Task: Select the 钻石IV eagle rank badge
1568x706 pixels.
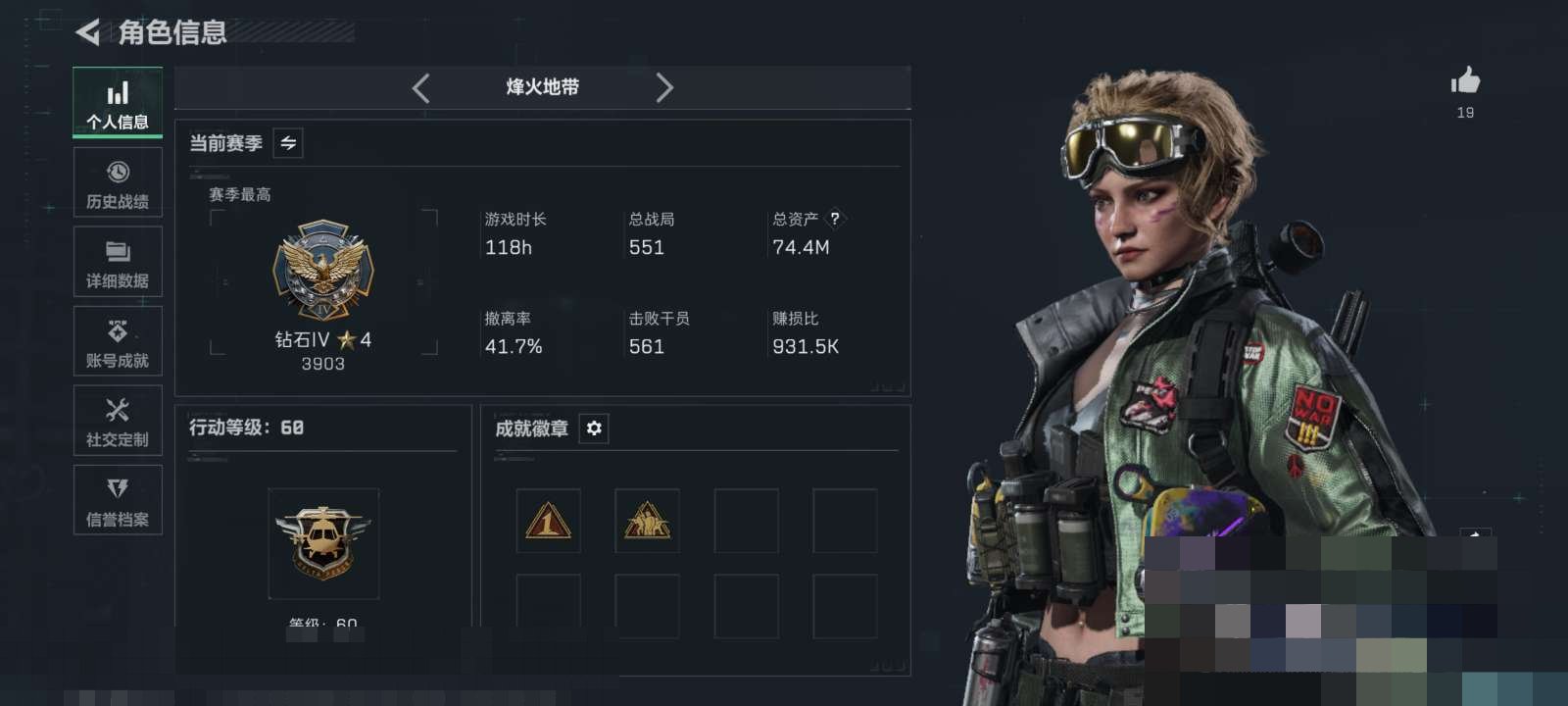Action: (x=323, y=270)
